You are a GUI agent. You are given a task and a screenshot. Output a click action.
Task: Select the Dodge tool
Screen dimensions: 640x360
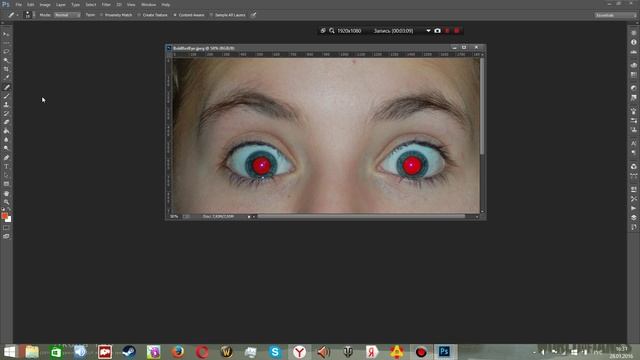pyautogui.click(x=6, y=148)
